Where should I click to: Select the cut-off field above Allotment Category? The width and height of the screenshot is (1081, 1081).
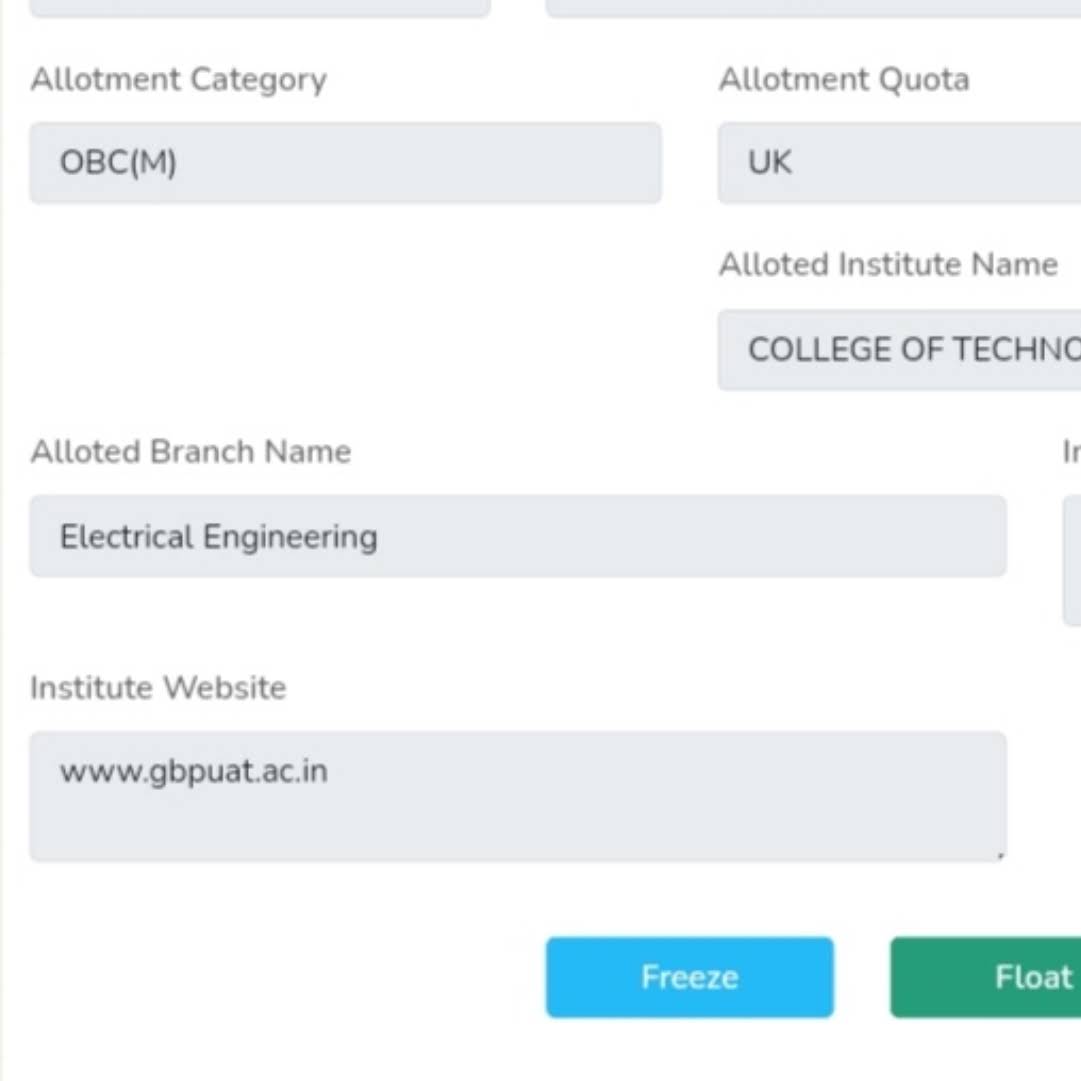pyautogui.click(x=260, y=8)
